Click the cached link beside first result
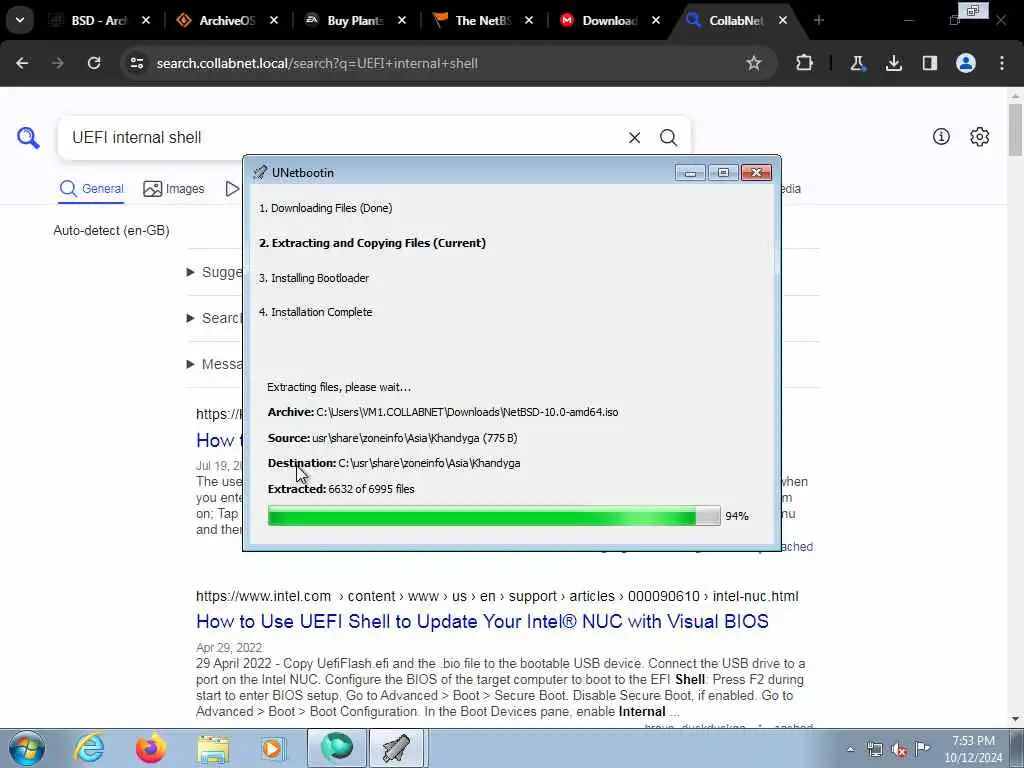The height and width of the screenshot is (768, 1024). [797, 547]
